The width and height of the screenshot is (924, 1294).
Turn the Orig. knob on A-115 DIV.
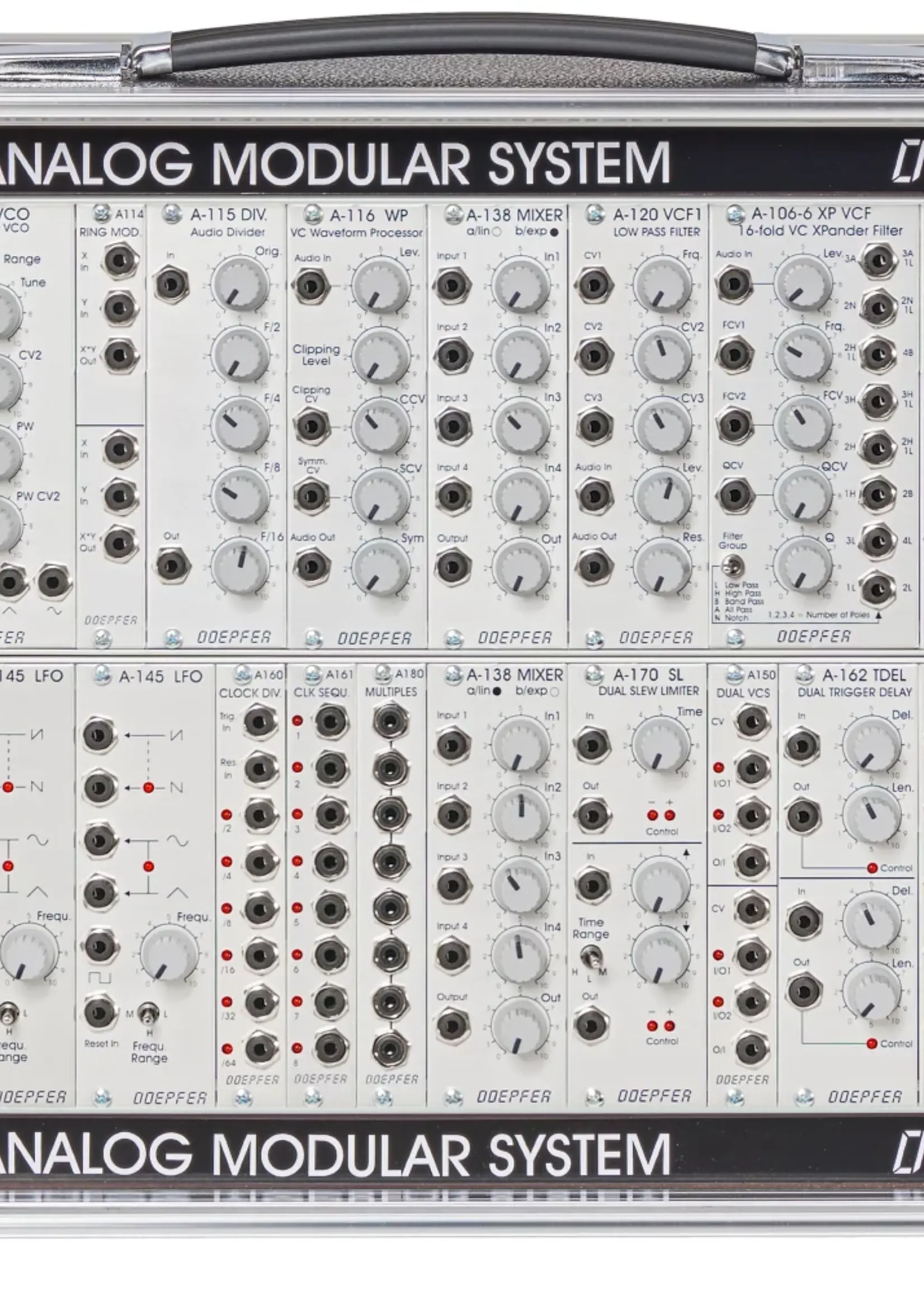pyautogui.click(x=241, y=284)
